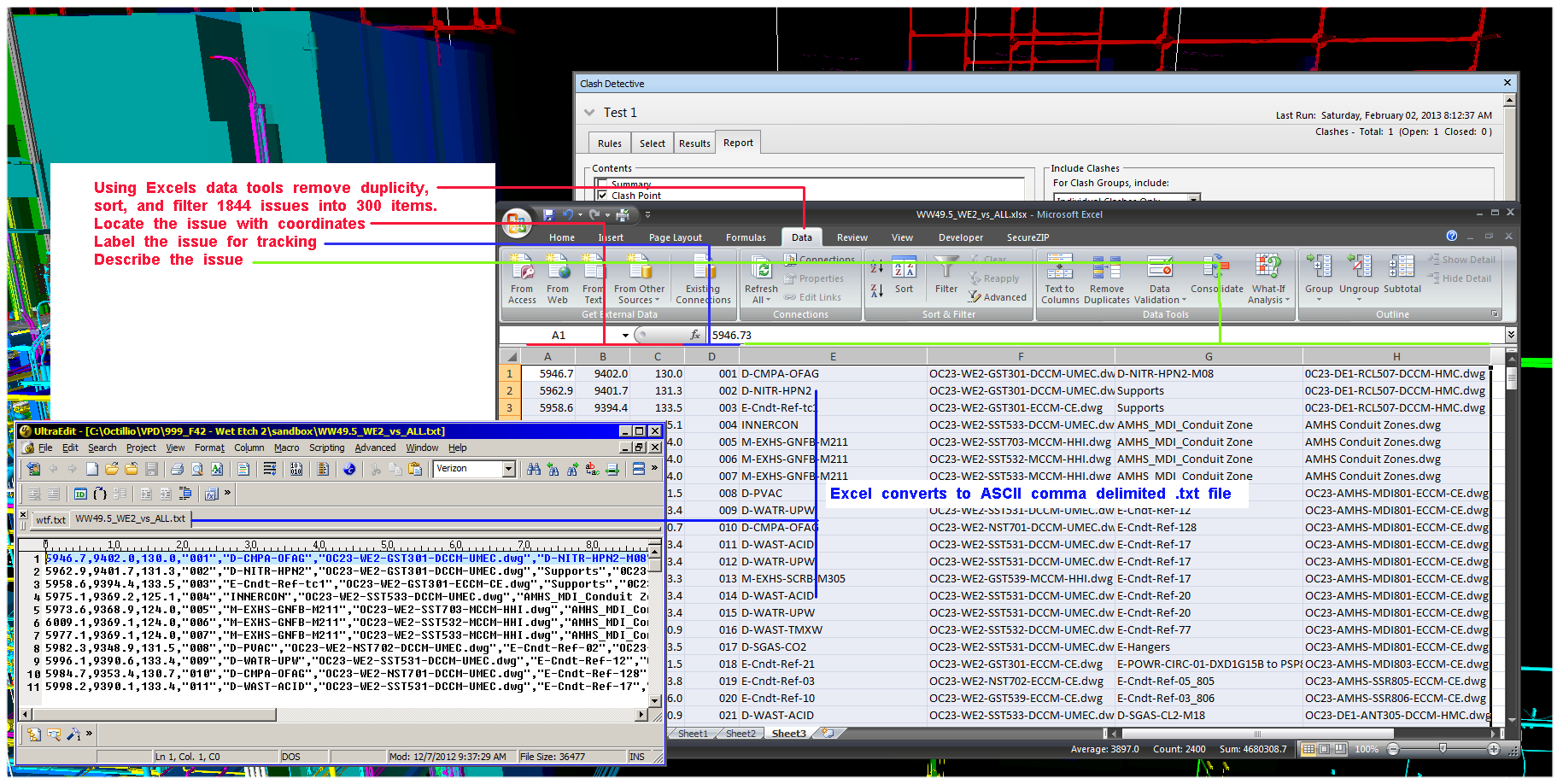Click the From Web import icon
The height and width of the screenshot is (784, 1563).
pyautogui.click(x=558, y=270)
